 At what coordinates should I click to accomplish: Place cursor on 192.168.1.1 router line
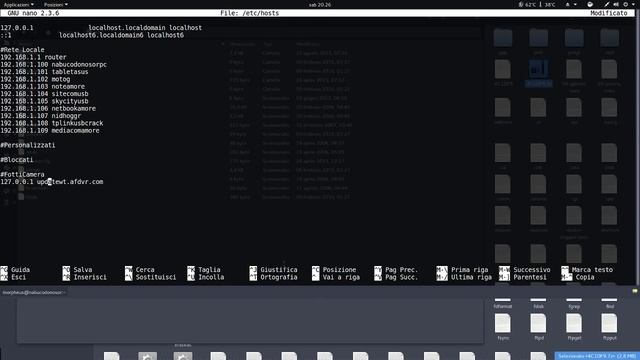(x=33, y=57)
